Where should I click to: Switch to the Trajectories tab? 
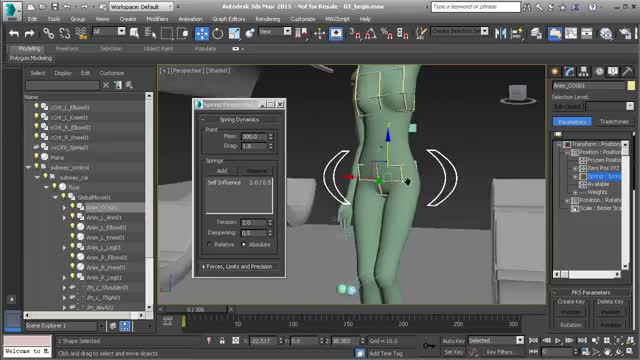613,122
